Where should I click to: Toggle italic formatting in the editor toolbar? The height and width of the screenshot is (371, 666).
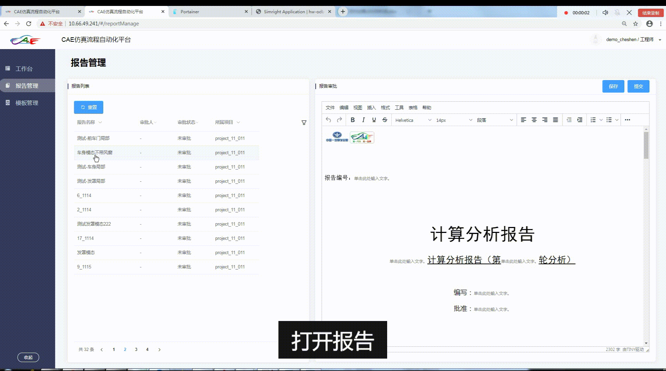(363, 120)
